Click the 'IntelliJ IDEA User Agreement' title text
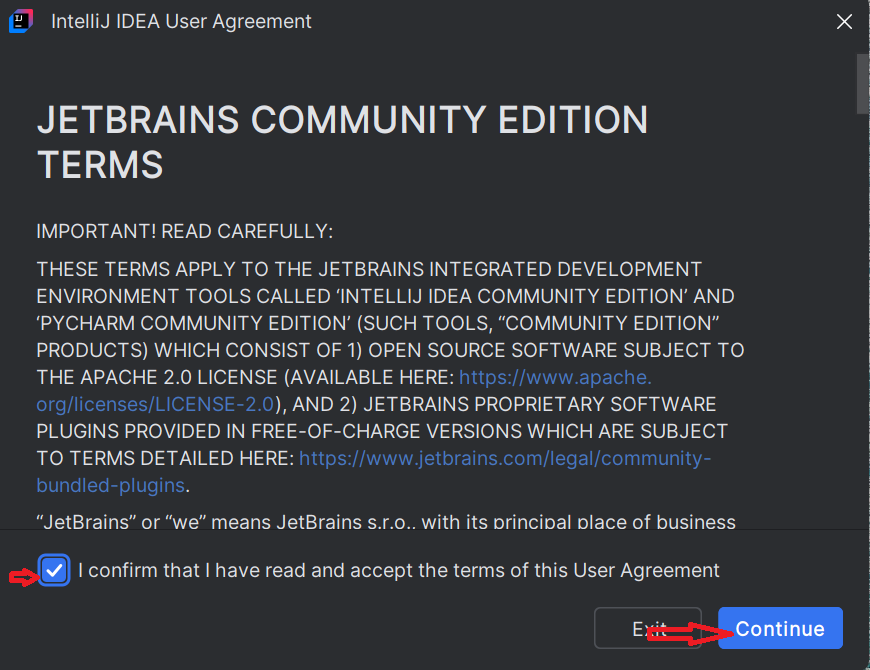Screen dimensions: 870x670 point(181,22)
